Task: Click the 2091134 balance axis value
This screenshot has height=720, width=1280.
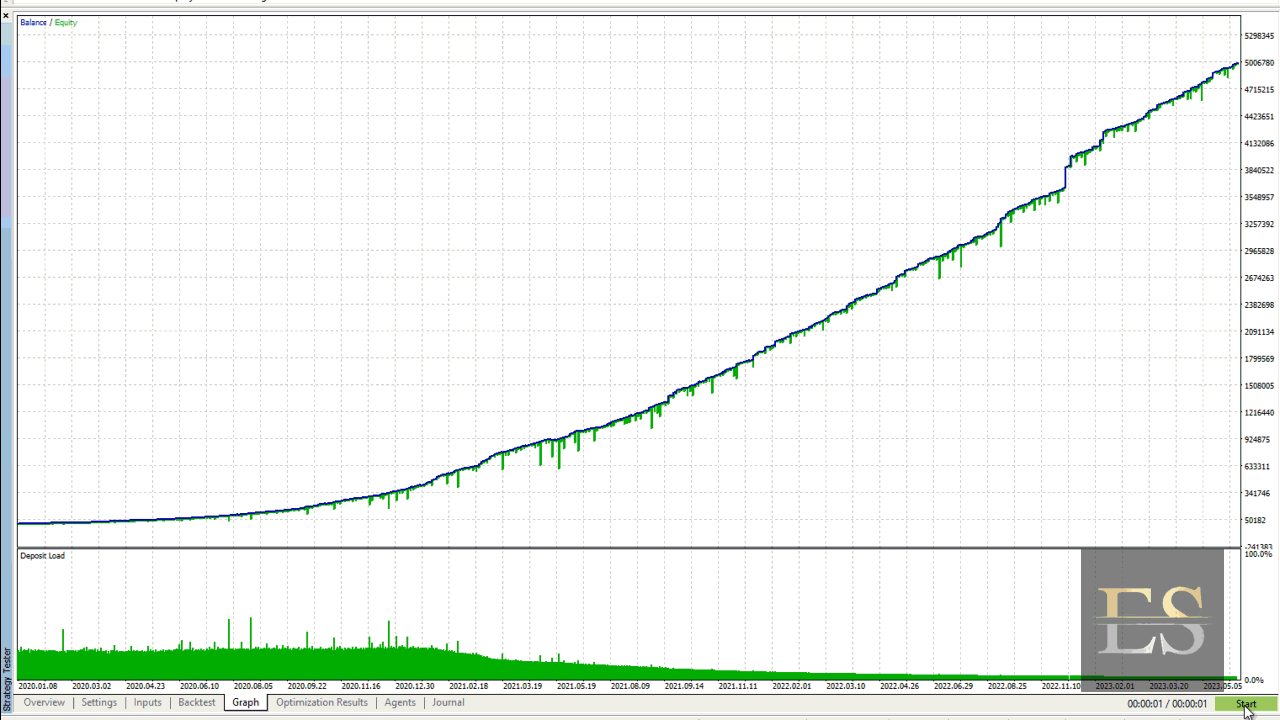Action: click(1259, 332)
